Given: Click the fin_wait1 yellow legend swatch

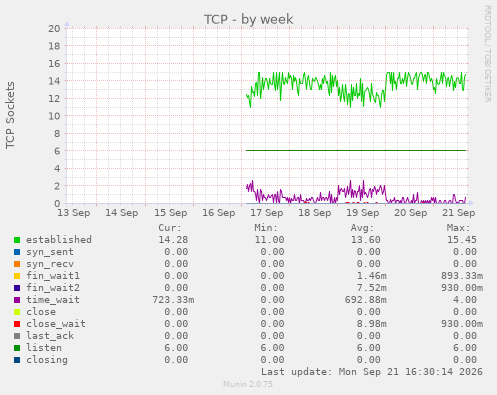Looking at the screenshot, I should (x=17, y=276).
